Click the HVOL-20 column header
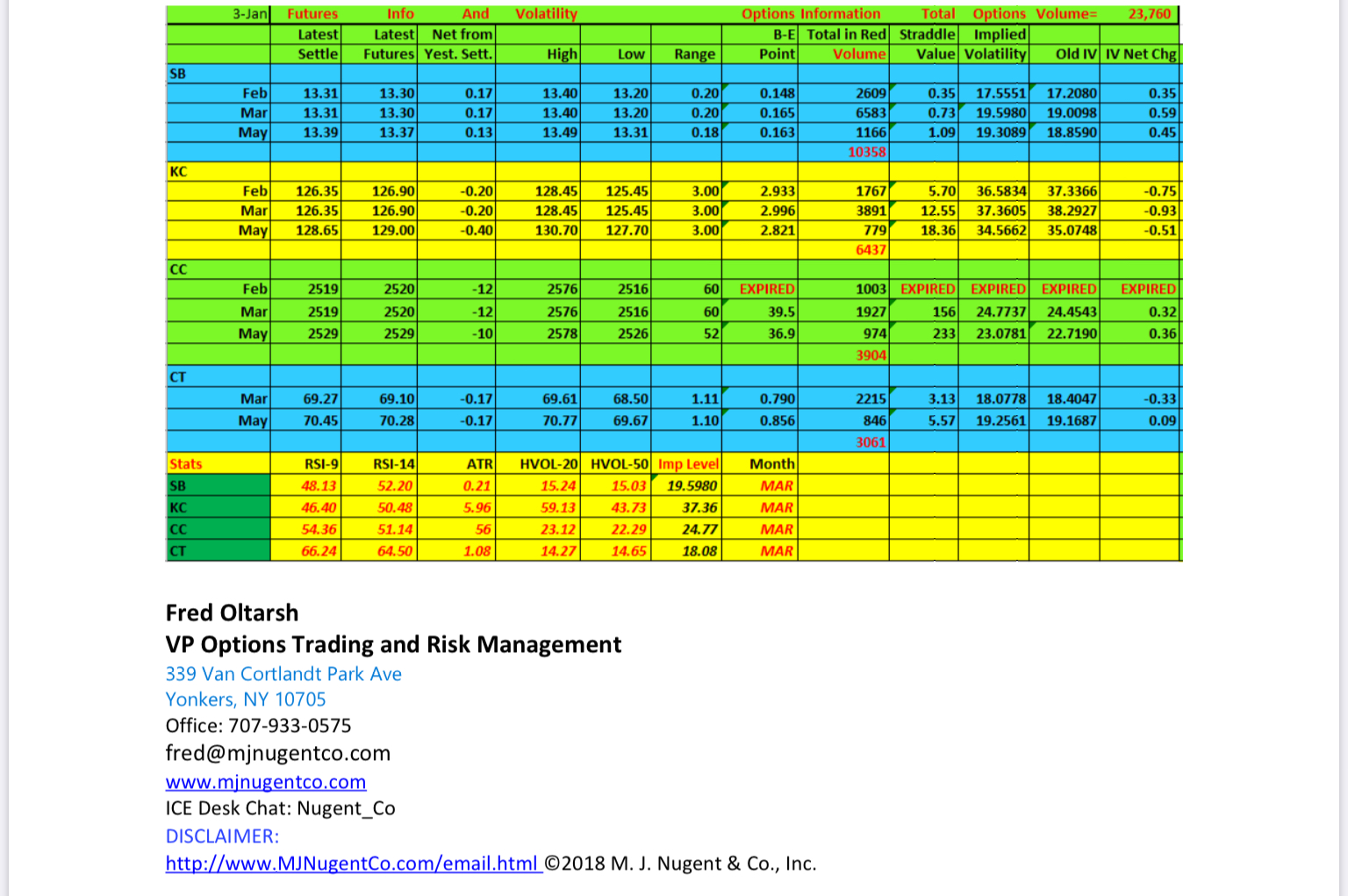 (x=549, y=463)
